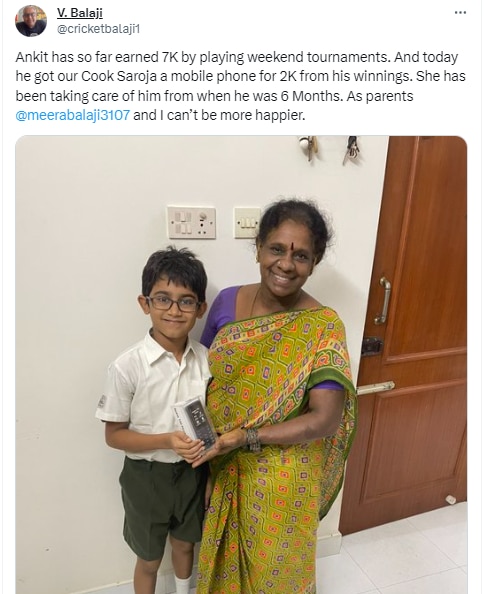Visit the @cricketbalaji1 handle profile
Screen dimensions: 491x594
98,29
